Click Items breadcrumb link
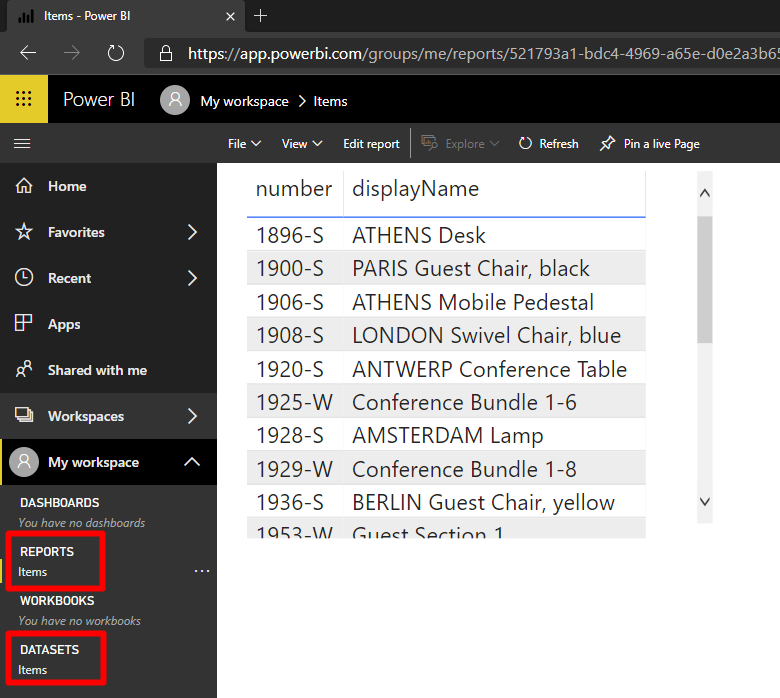The width and height of the screenshot is (780, 698). pyautogui.click(x=330, y=101)
